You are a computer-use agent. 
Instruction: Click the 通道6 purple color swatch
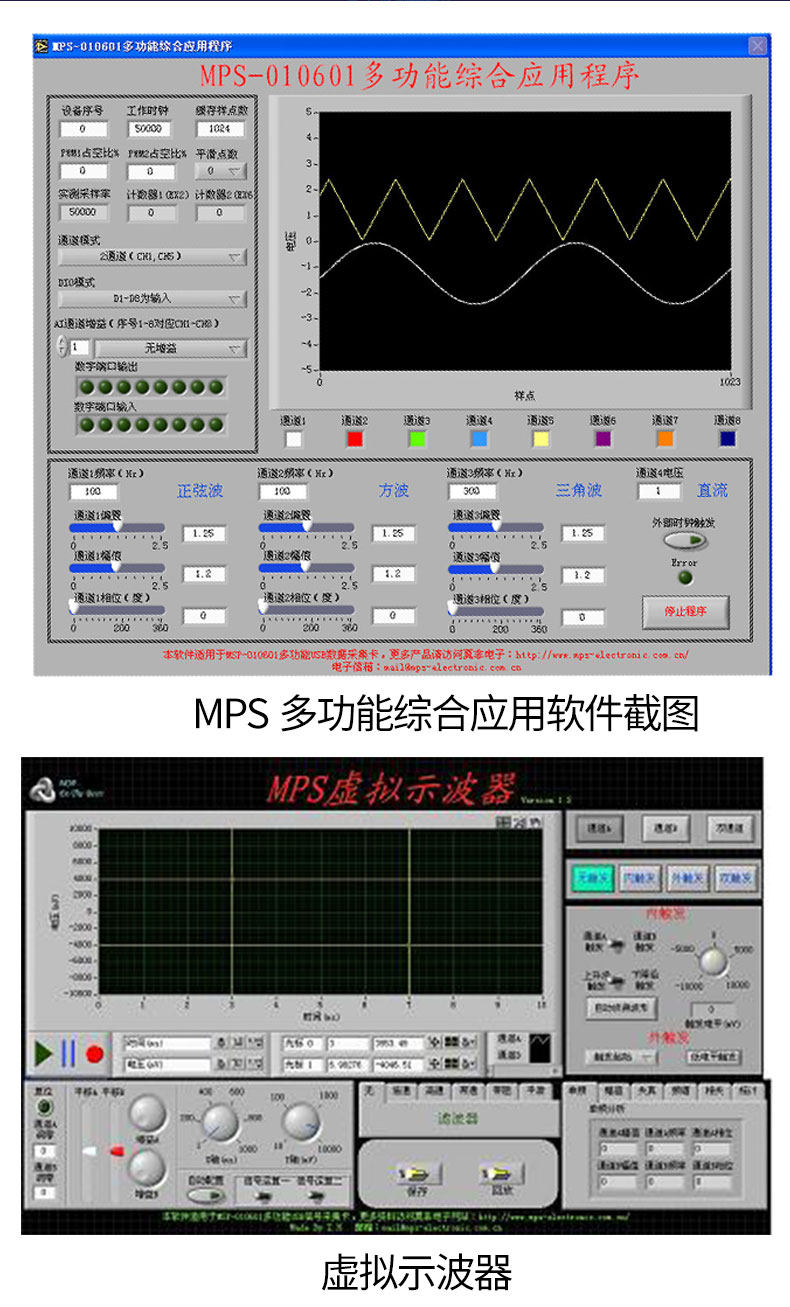[x=603, y=438]
